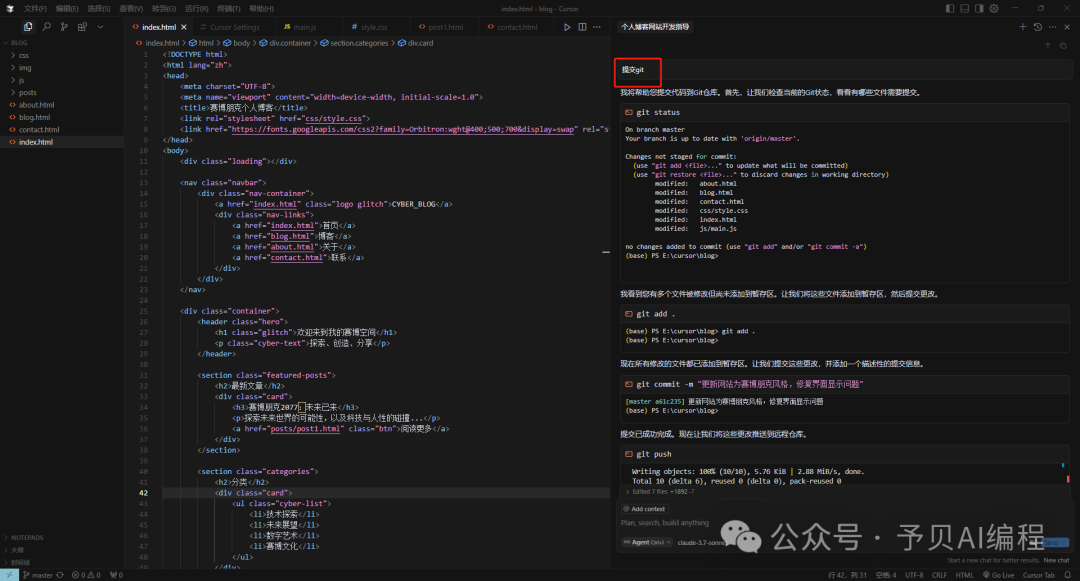1080x581 pixels.
Task: Expand the posts folder in the explorer
Action: click(27, 92)
